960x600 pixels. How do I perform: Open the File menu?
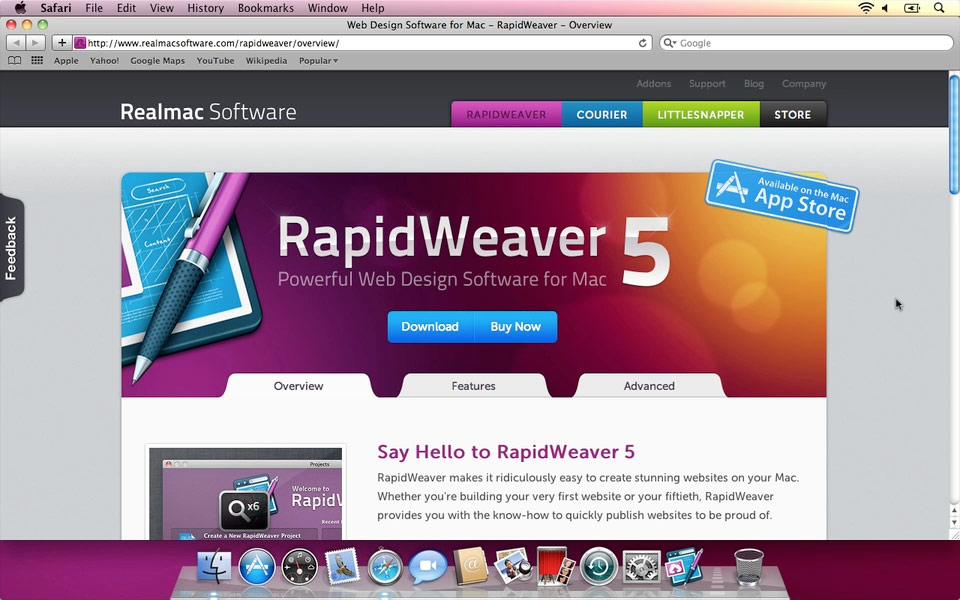point(94,8)
